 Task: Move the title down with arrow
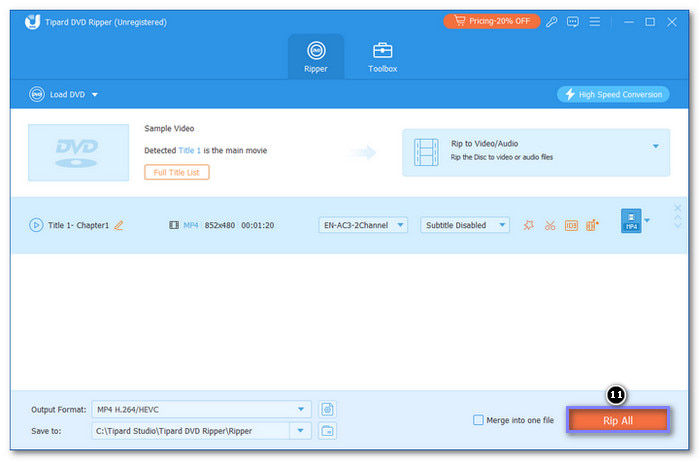678,225
